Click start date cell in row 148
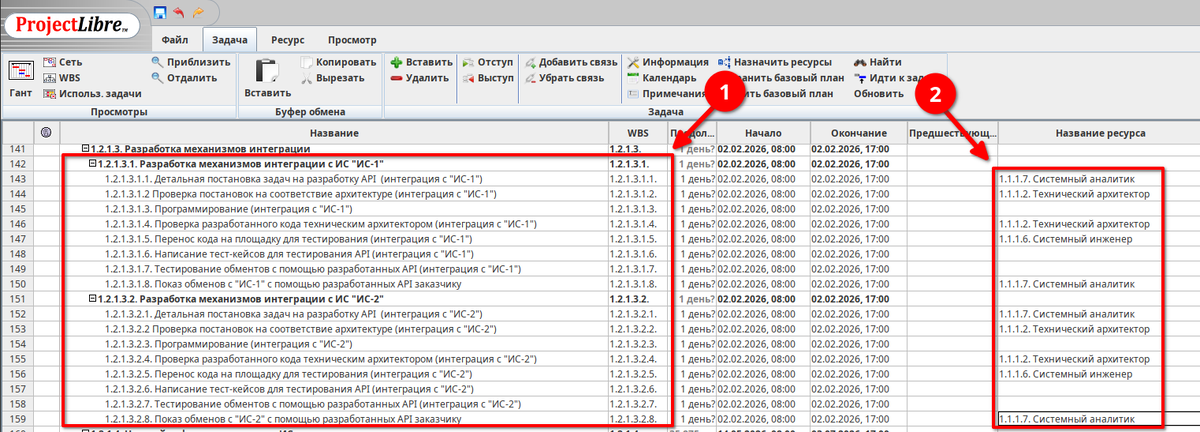 pos(763,254)
